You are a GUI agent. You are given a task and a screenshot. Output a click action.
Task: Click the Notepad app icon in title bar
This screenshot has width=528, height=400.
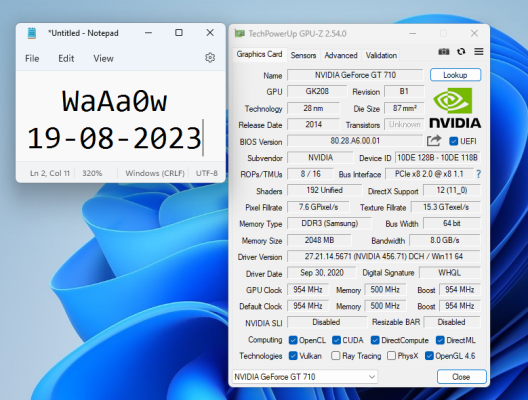[x=32, y=33]
